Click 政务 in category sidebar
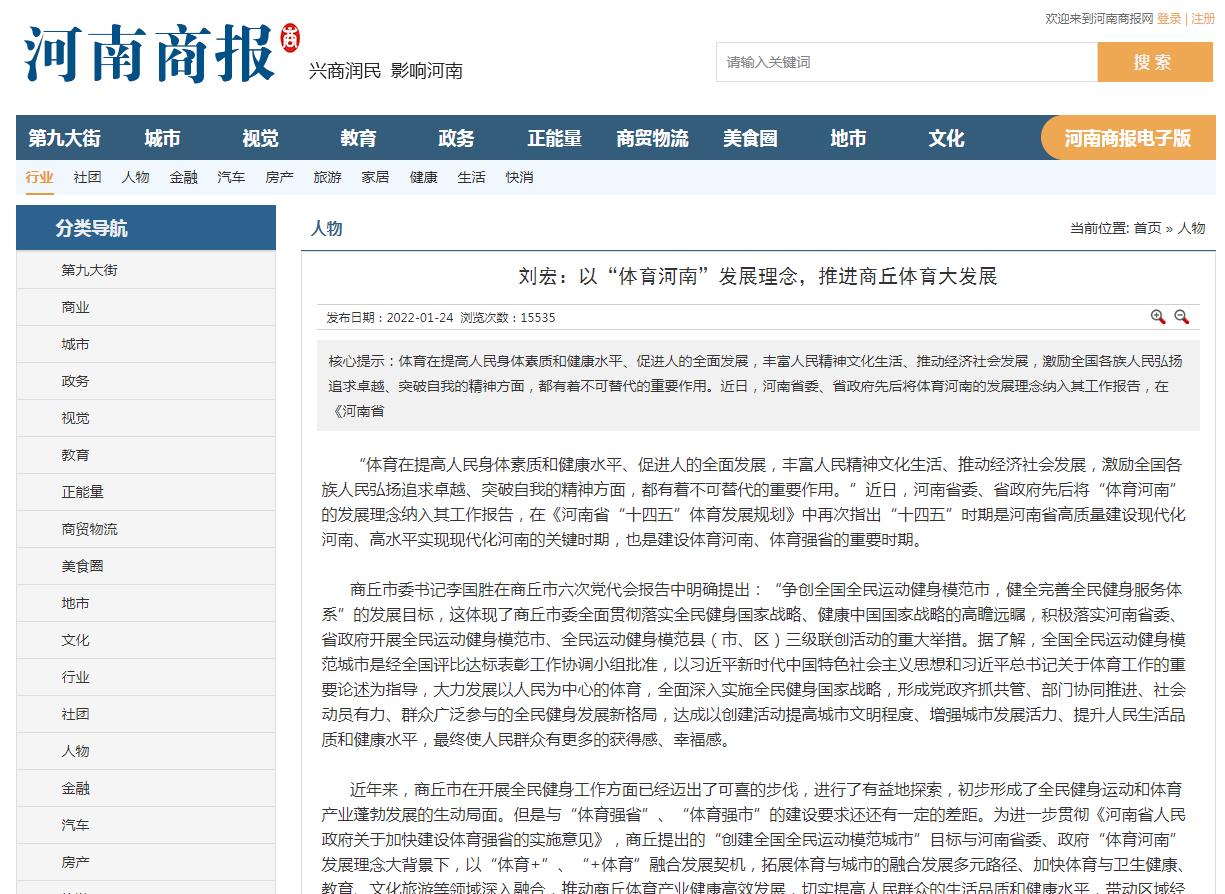This screenshot has width=1225, height=894. (146, 381)
